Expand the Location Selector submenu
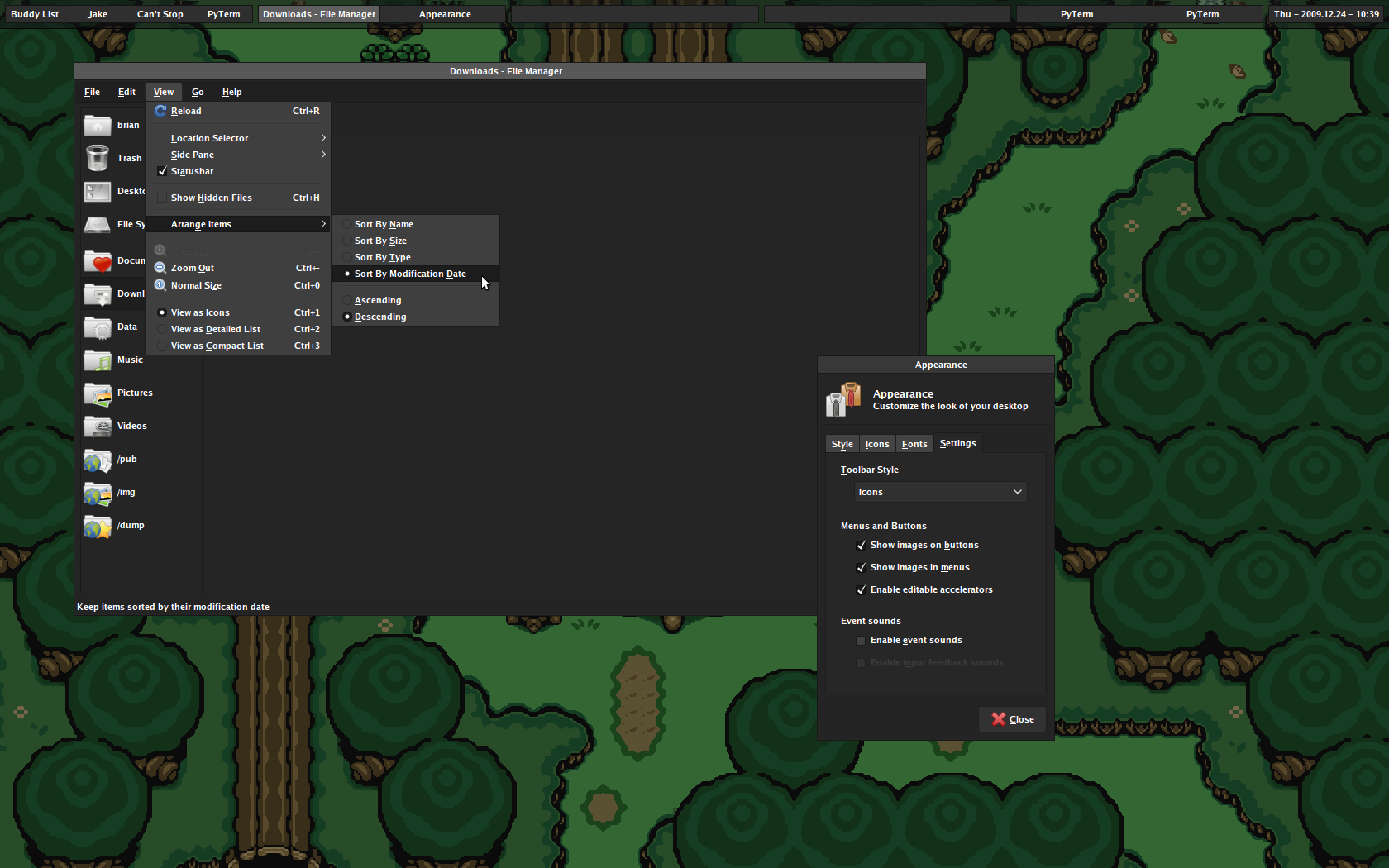 (238, 138)
